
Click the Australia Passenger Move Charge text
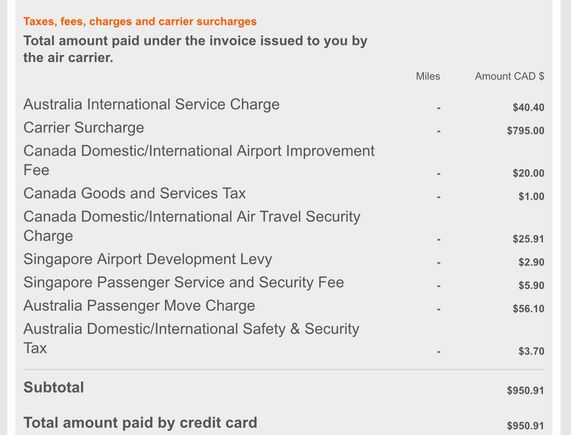click(139, 306)
